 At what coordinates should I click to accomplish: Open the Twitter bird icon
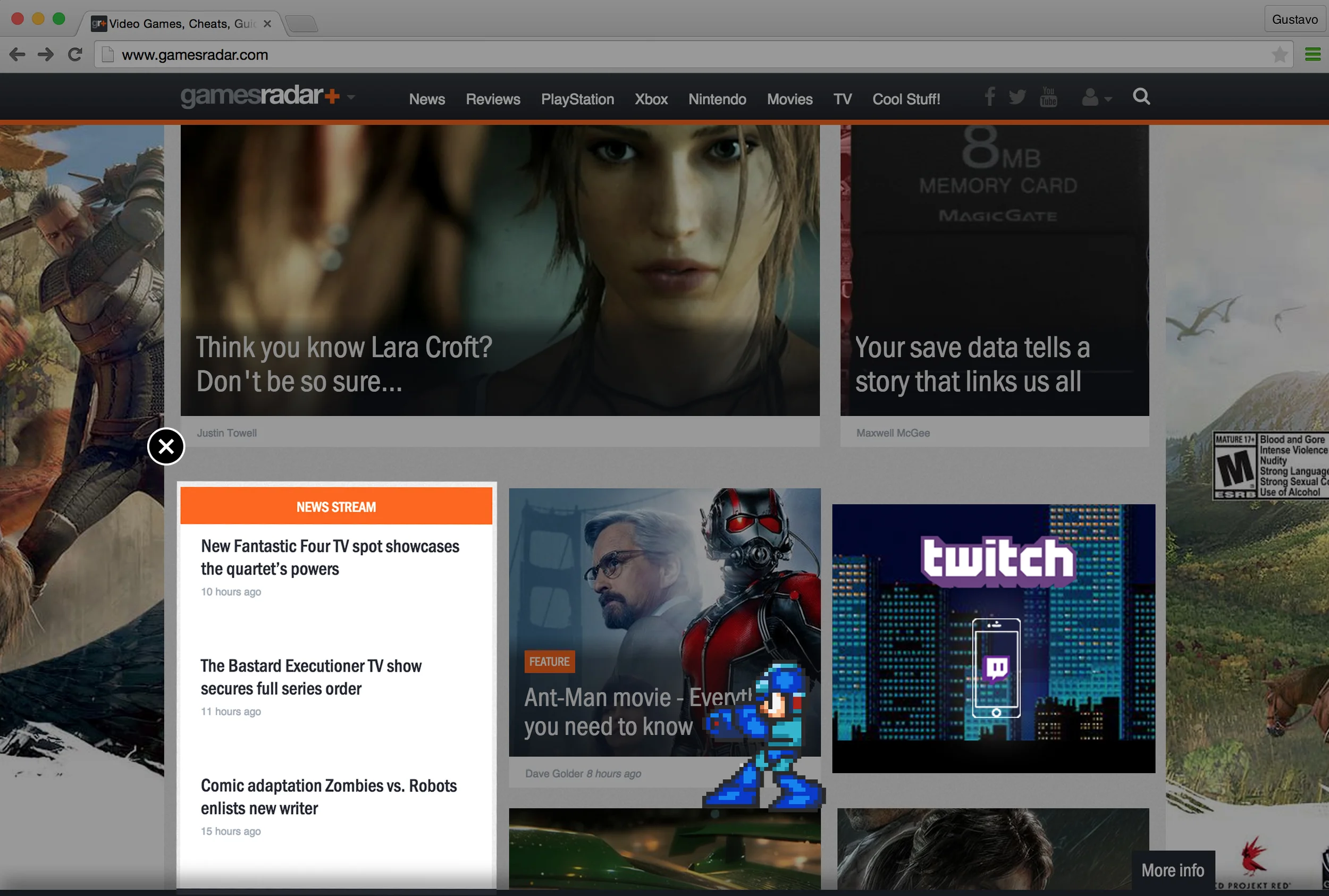pyautogui.click(x=1017, y=97)
